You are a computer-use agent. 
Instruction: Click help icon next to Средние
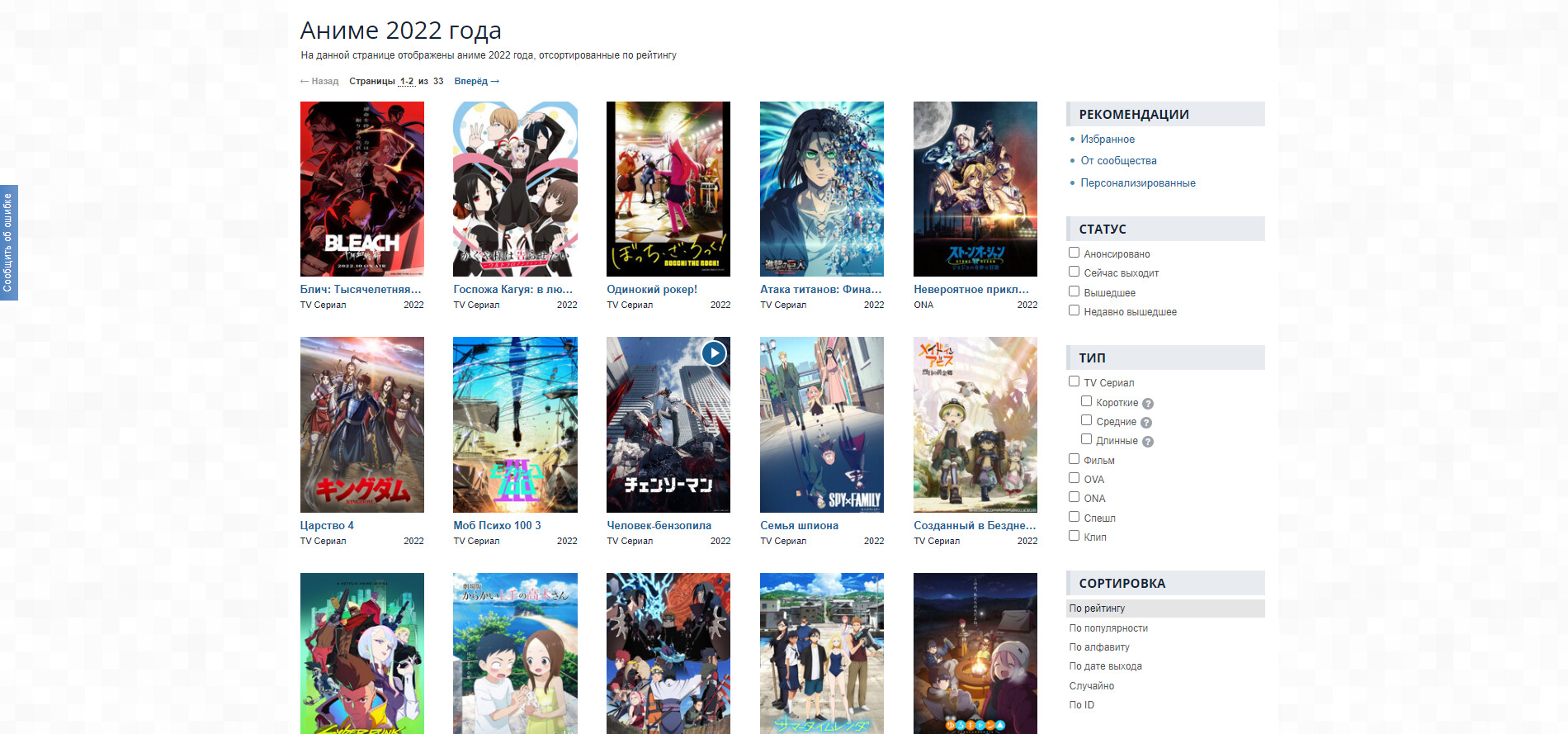(x=1146, y=423)
